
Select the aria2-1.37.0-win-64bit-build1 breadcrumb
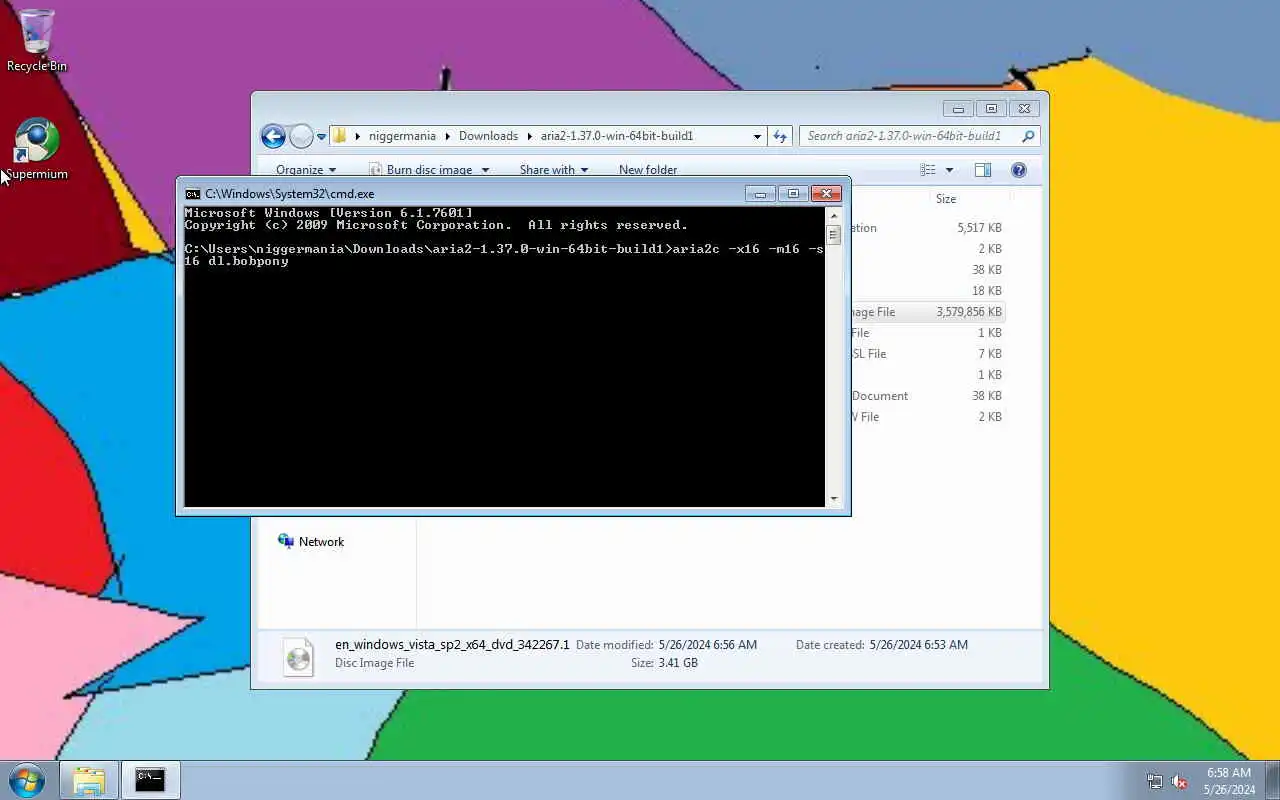click(x=617, y=136)
